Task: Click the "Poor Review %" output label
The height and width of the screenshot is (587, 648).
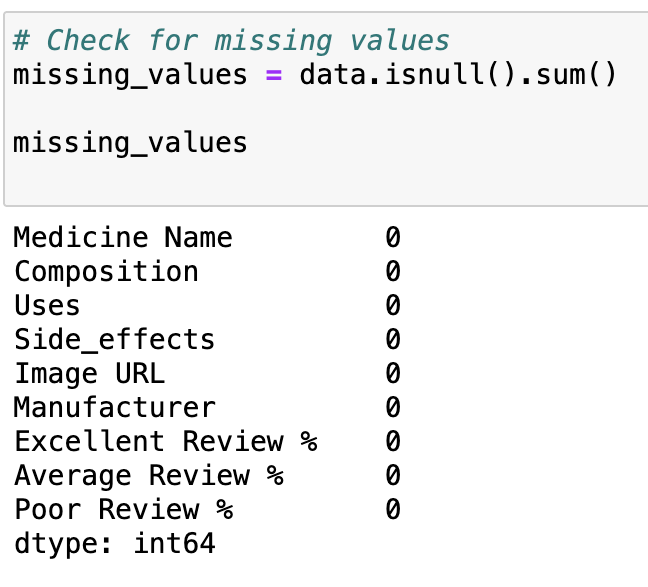Action: (x=123, y=509)
